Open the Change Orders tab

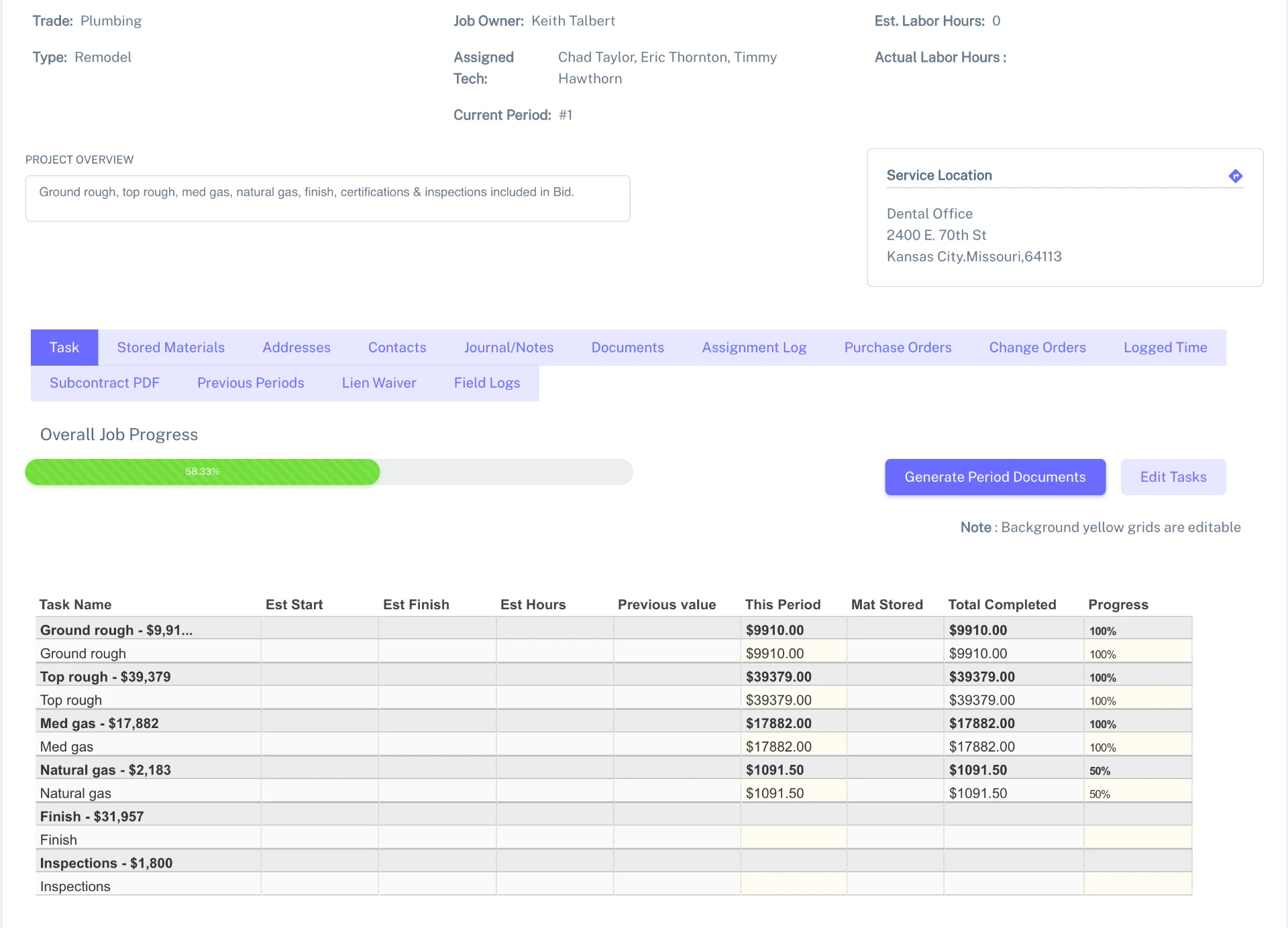(x=1037, y=348)
